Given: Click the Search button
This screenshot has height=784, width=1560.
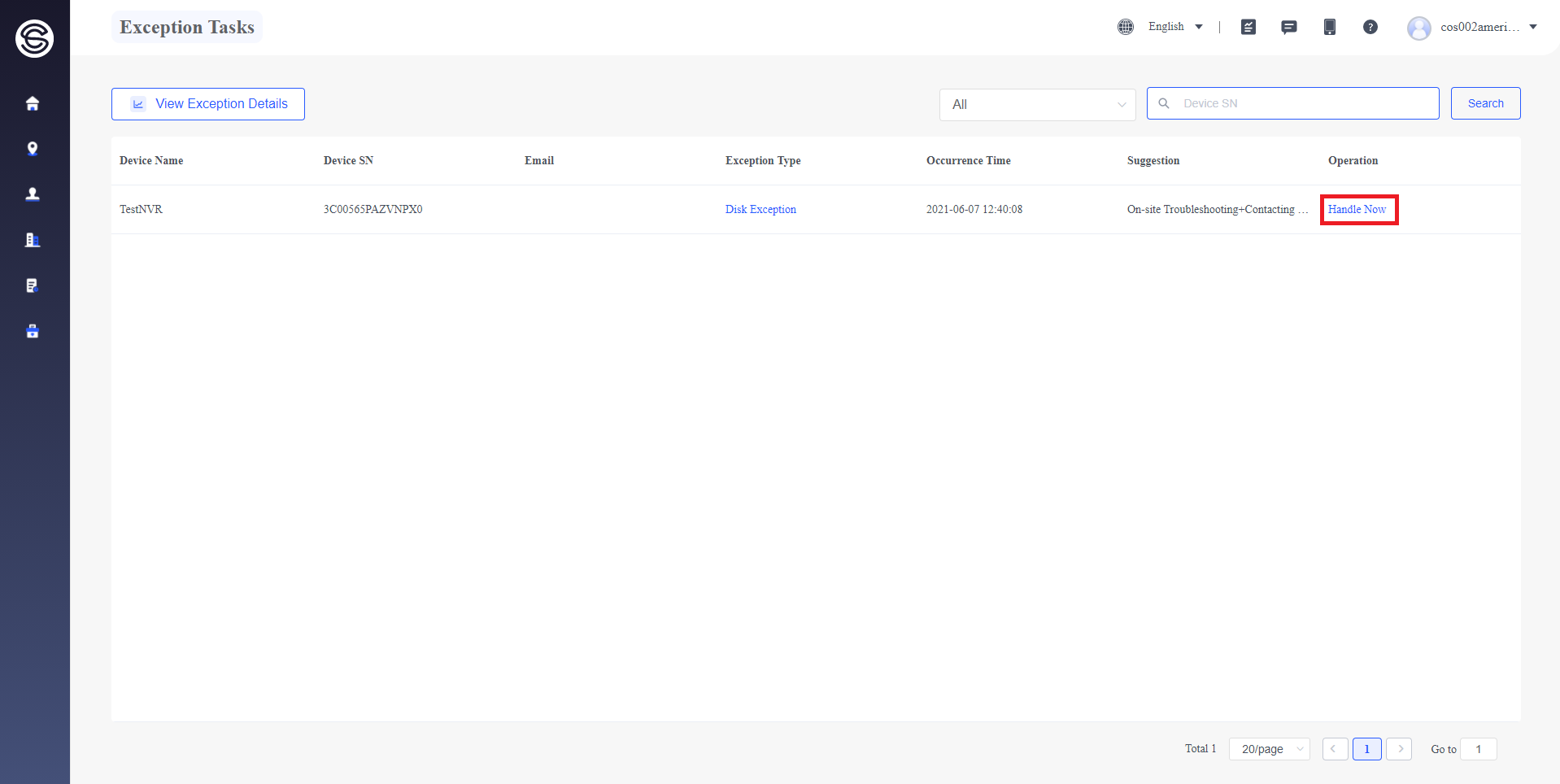Looking at the screenshot, I should click(1486, 103).
